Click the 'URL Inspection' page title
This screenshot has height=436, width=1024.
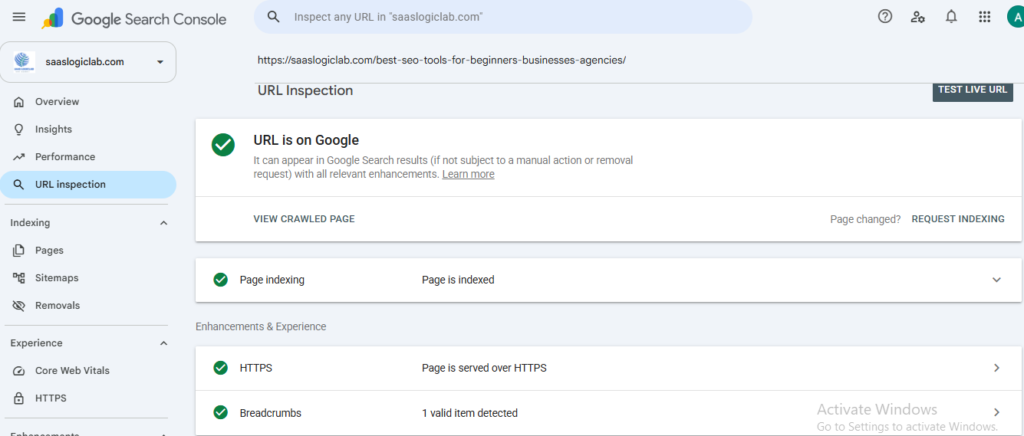pos(306,91)
